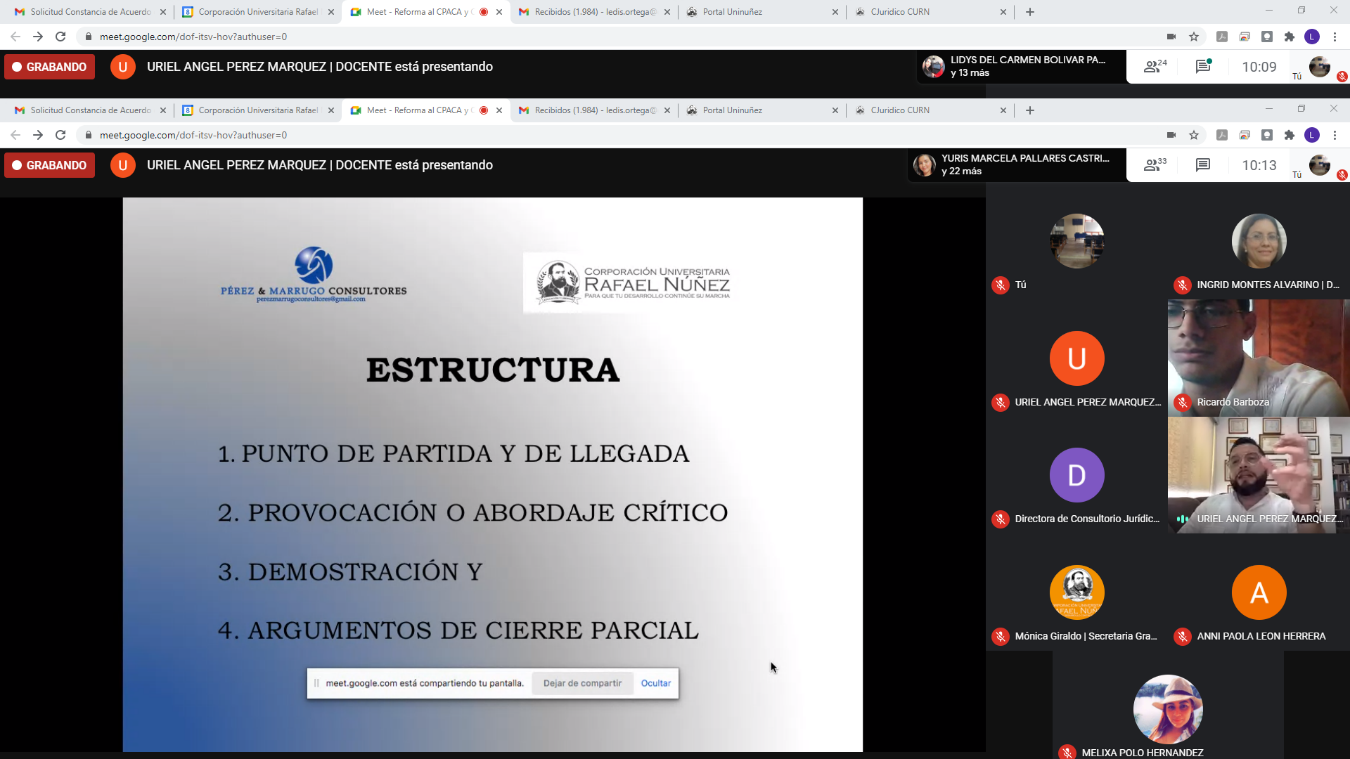Image resolution: width=1350 pixels, height=759 pixels.
Task: Open the Chrome three-dot menu in the lower toolbar
Action: [x=1335, y=135]
